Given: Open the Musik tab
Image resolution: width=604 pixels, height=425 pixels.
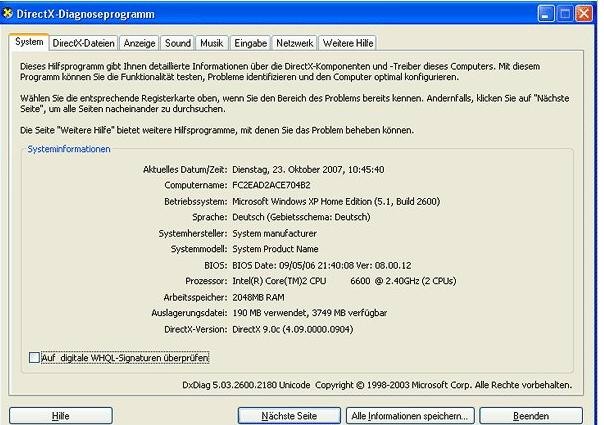Looking at the screenshot, I should (211, 44).
